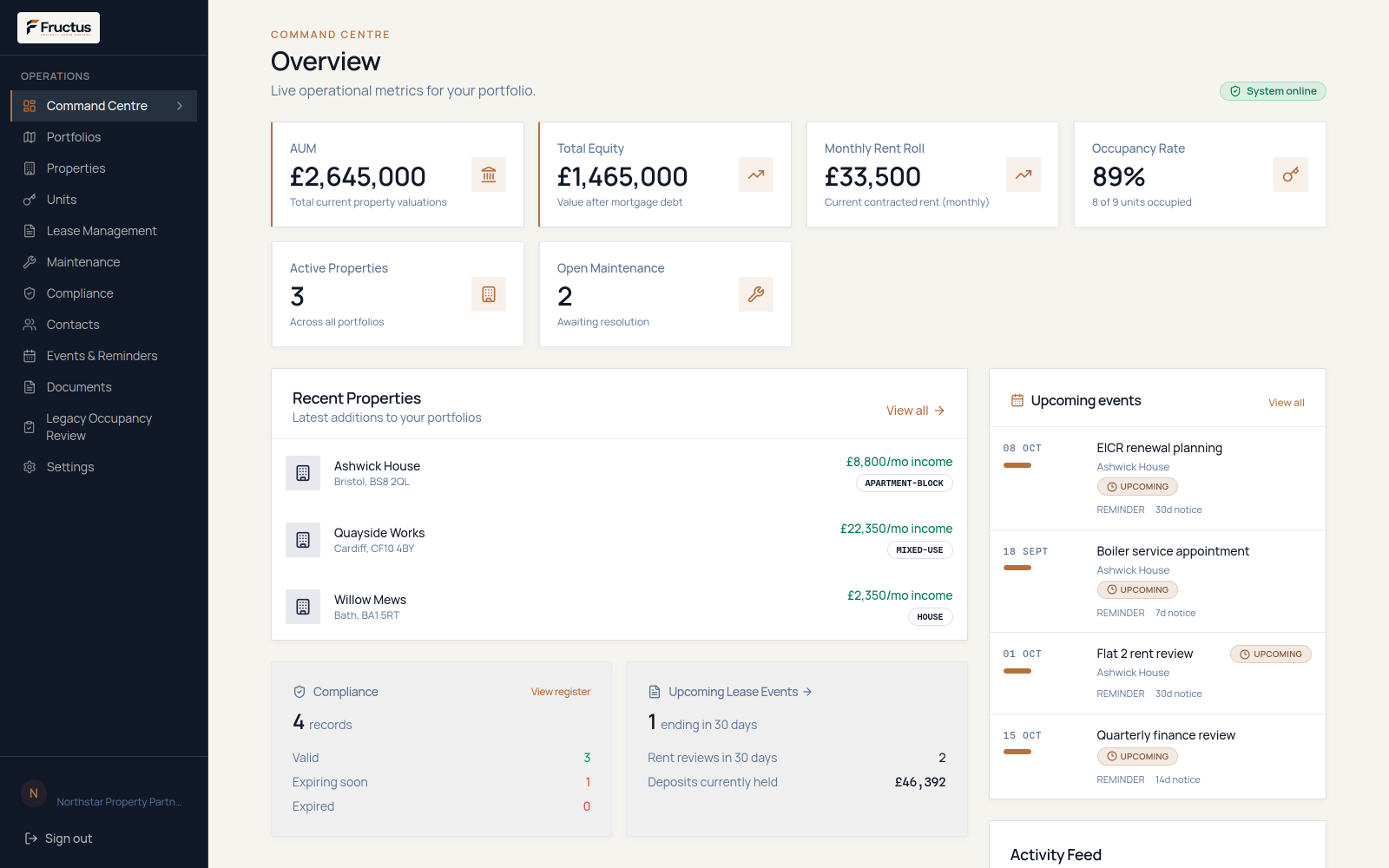Navigate to Documents
The image size is (1389, 868).
pyautogui.click(x=104, y=387)
